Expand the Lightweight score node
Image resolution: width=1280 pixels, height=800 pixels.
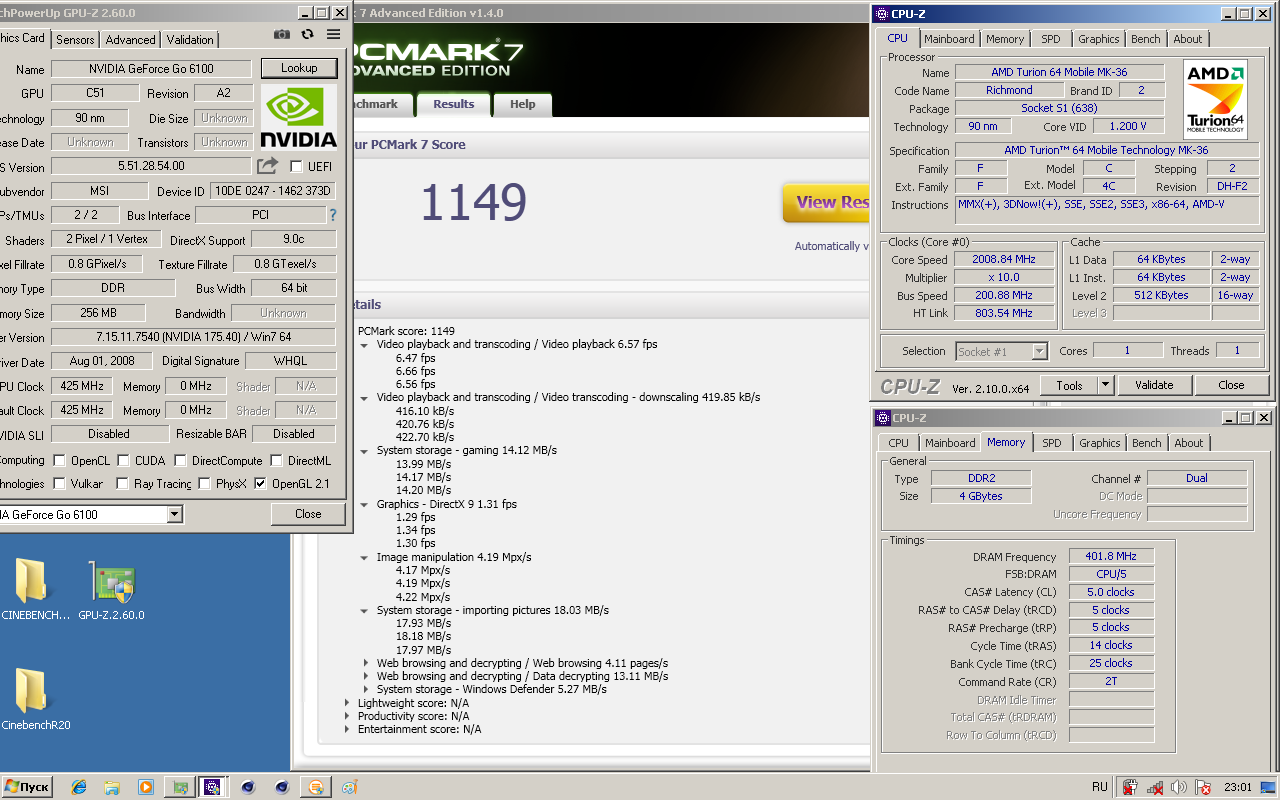click(347, 703)
